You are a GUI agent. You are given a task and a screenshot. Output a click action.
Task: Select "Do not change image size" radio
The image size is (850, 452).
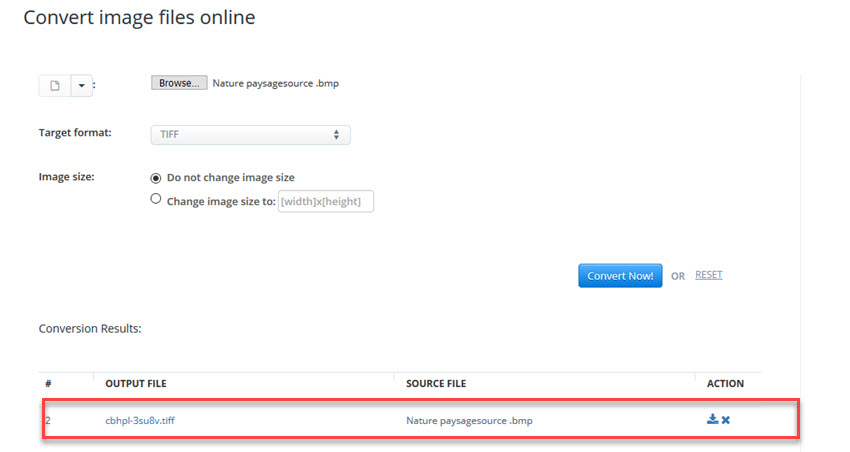click(155, 178)
